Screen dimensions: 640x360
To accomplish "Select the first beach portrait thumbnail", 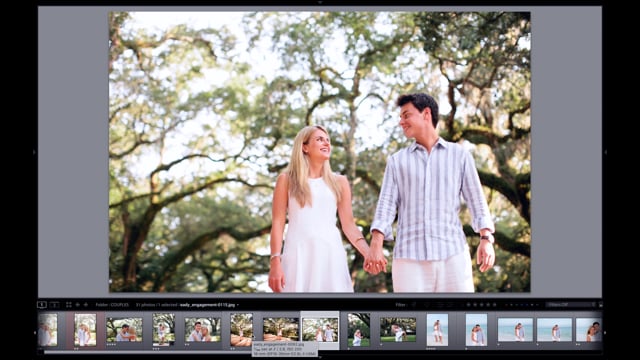I will click(437, 330).
